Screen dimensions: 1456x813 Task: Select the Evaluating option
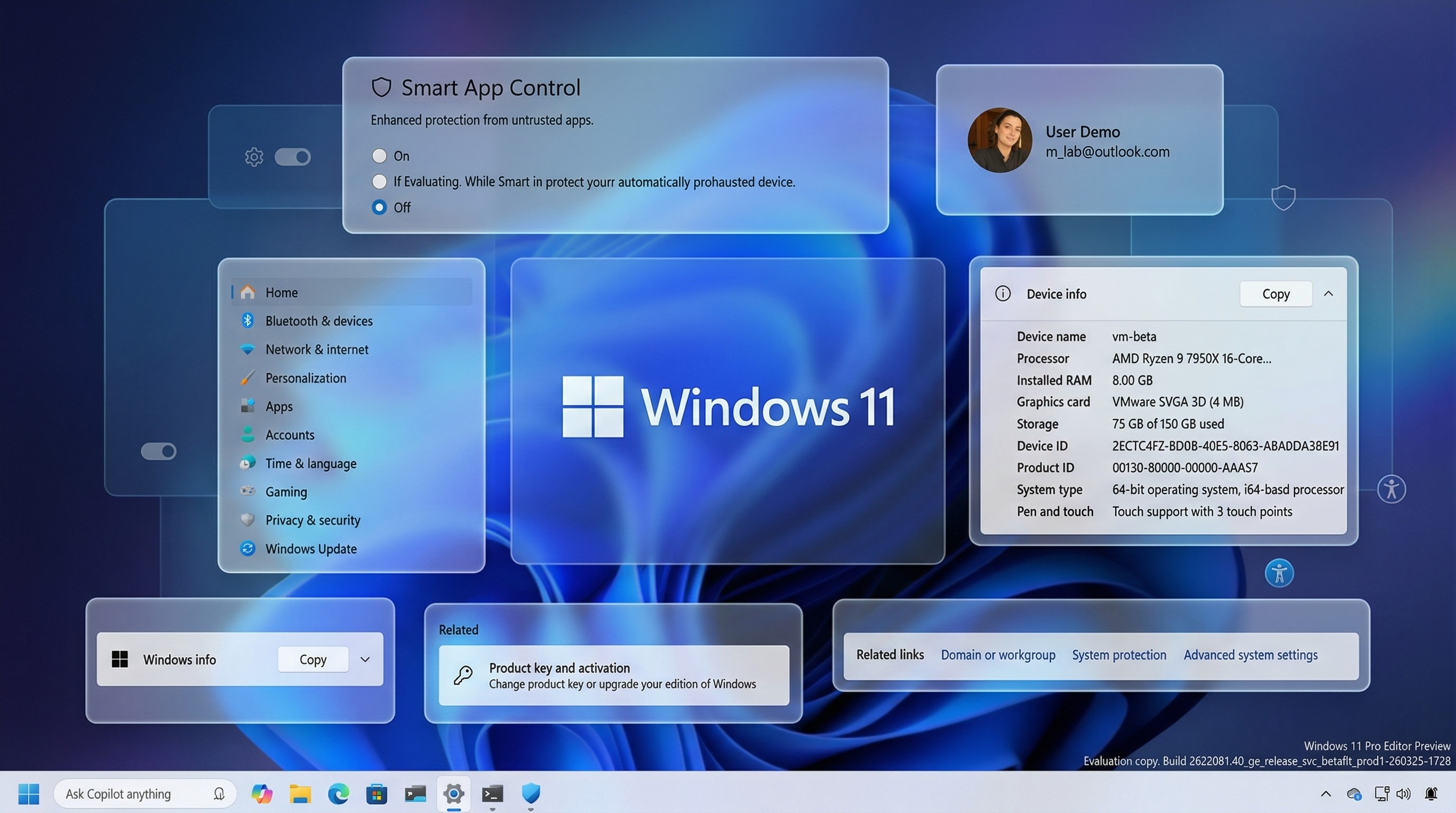[379, 182]
